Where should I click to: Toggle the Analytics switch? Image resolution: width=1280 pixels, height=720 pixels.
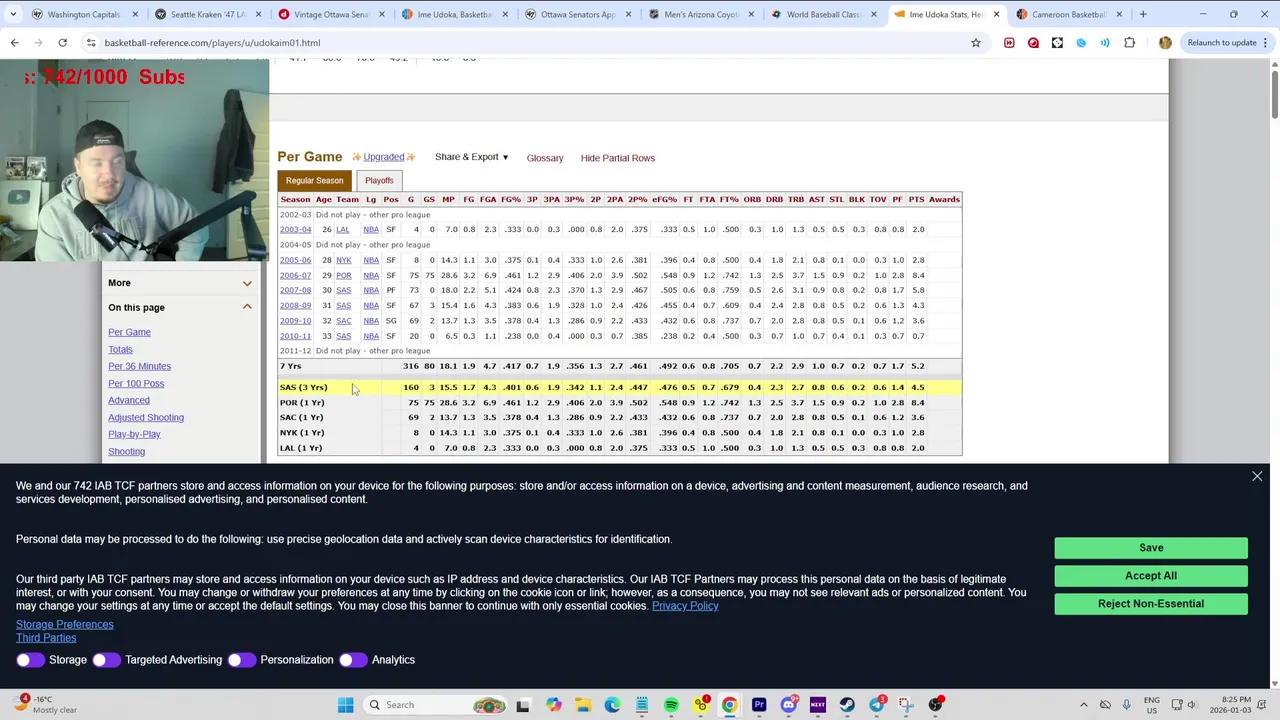pos(352,660)
